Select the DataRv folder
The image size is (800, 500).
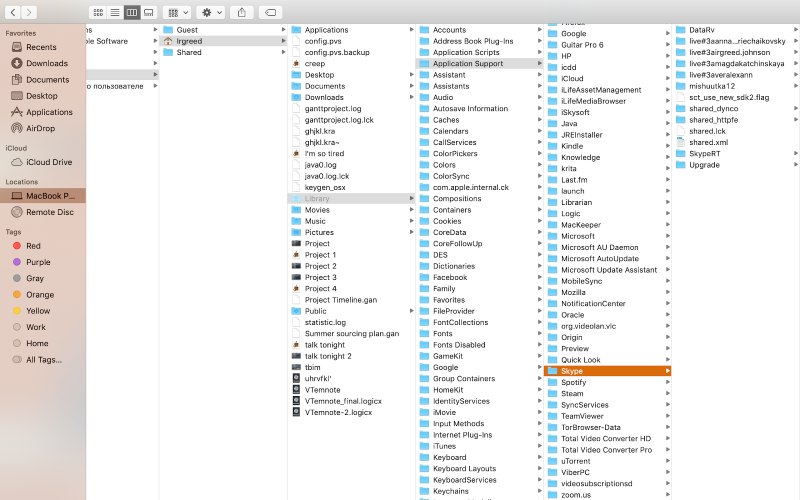pyautogui.click(x=702, y=30)
